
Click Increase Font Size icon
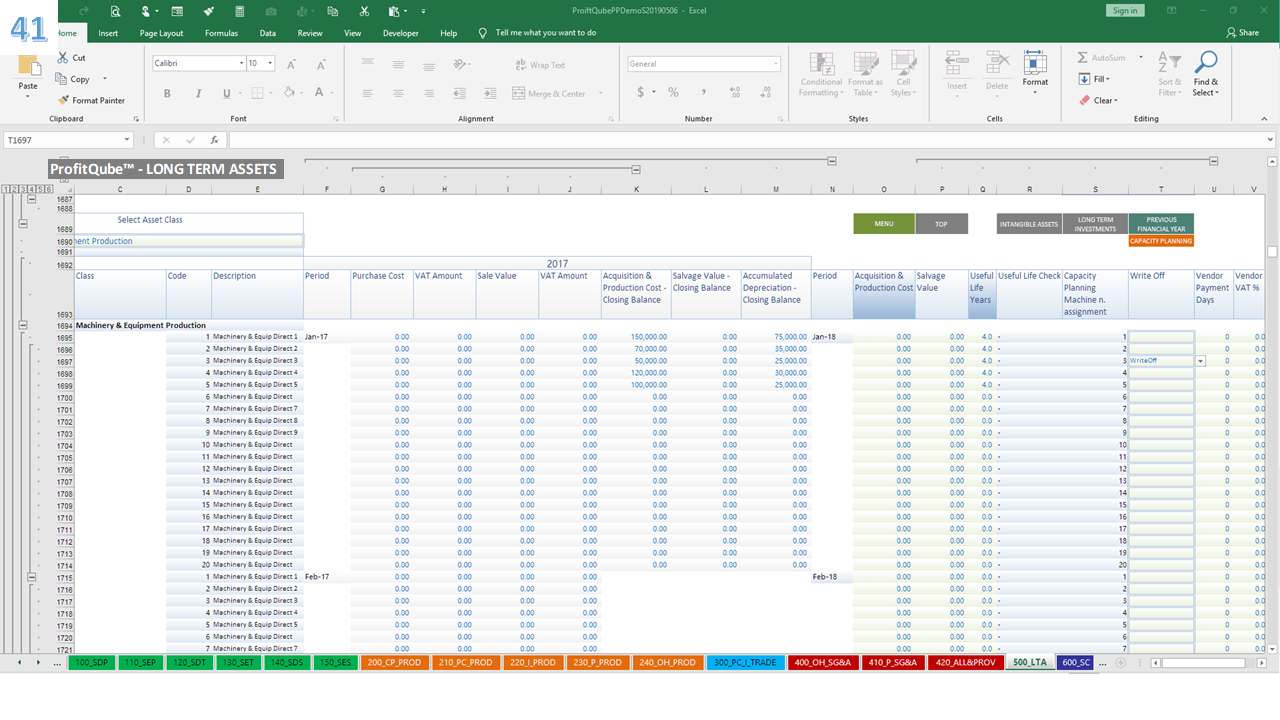tap(292, 64)
